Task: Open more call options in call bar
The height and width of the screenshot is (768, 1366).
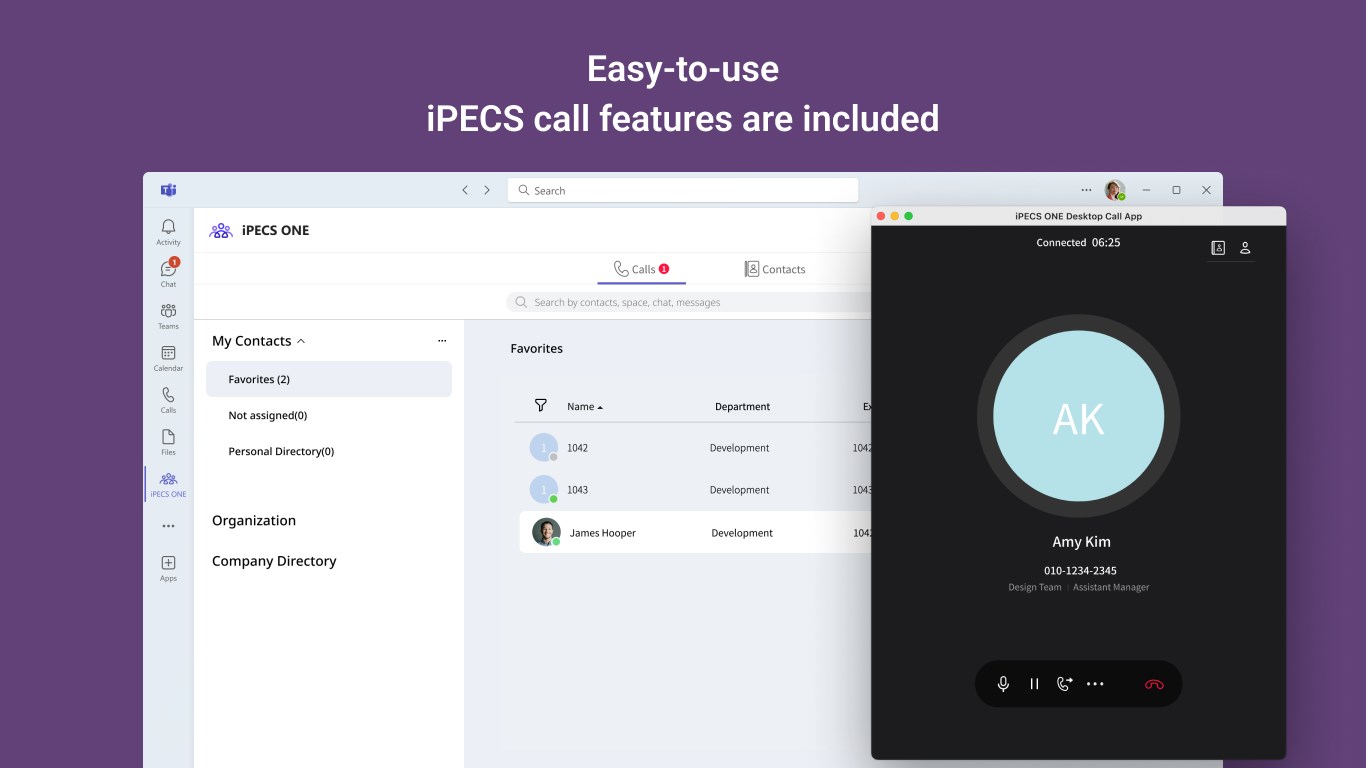Action: [x=1095, y=684]
